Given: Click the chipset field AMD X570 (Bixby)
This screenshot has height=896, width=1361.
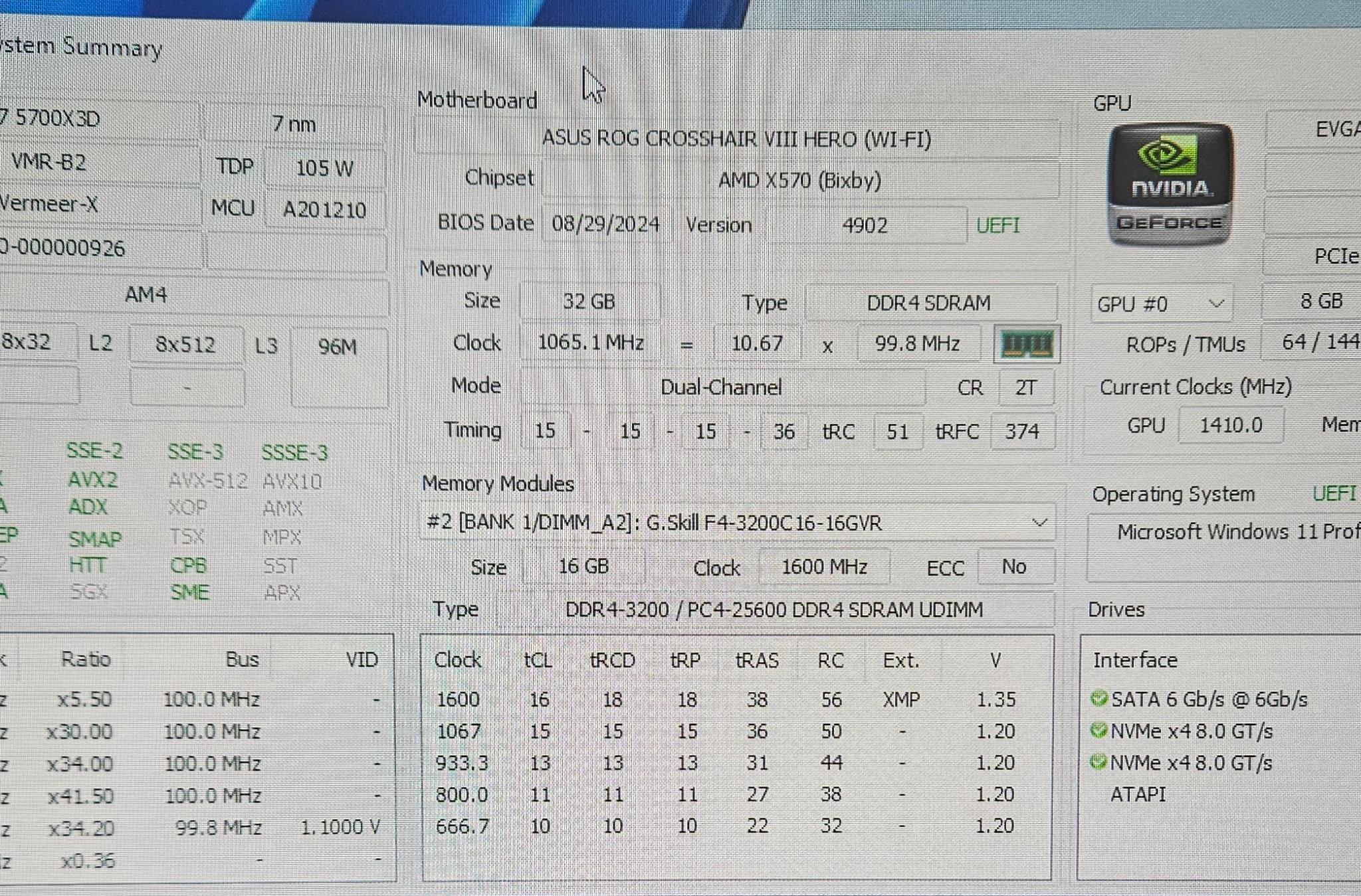Looking at the screenshot, I should pos(799,180).
